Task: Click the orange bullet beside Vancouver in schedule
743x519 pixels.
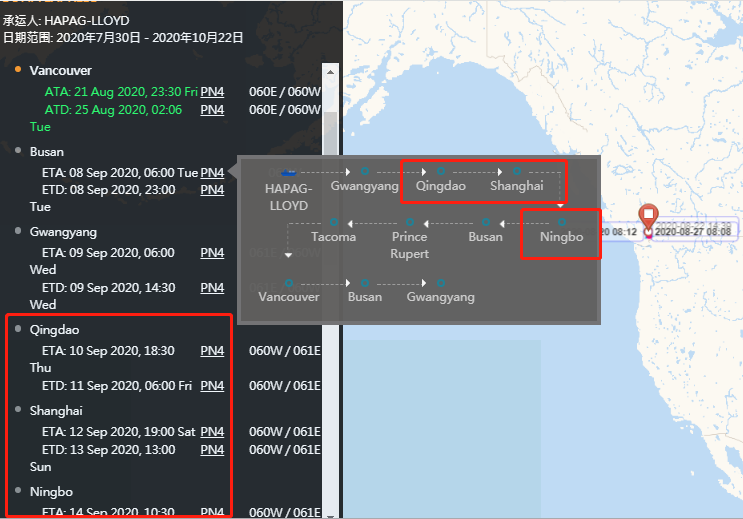Action: 18,70
